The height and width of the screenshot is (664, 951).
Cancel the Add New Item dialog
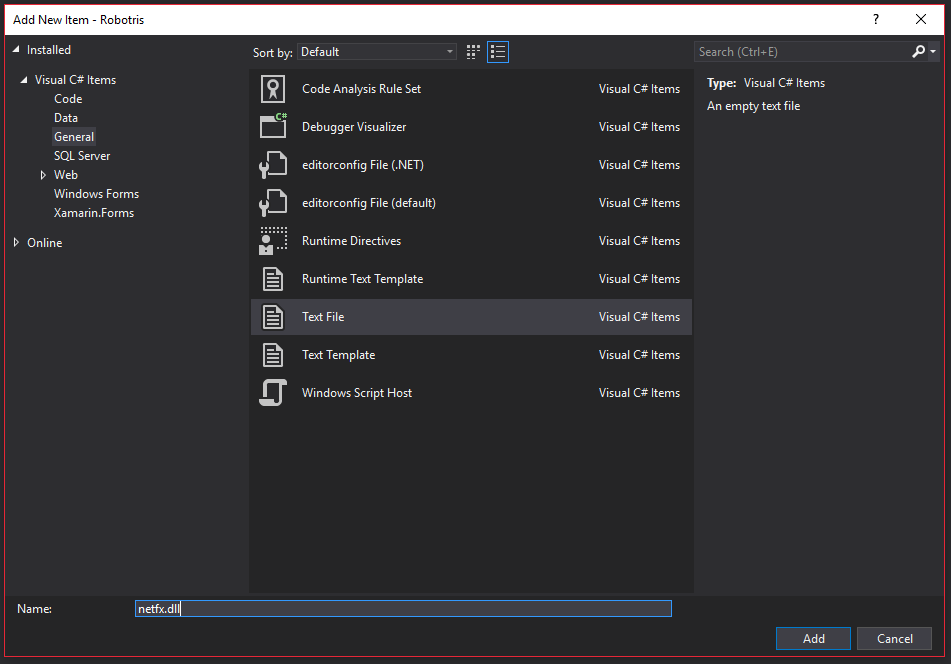coord(894,639)
